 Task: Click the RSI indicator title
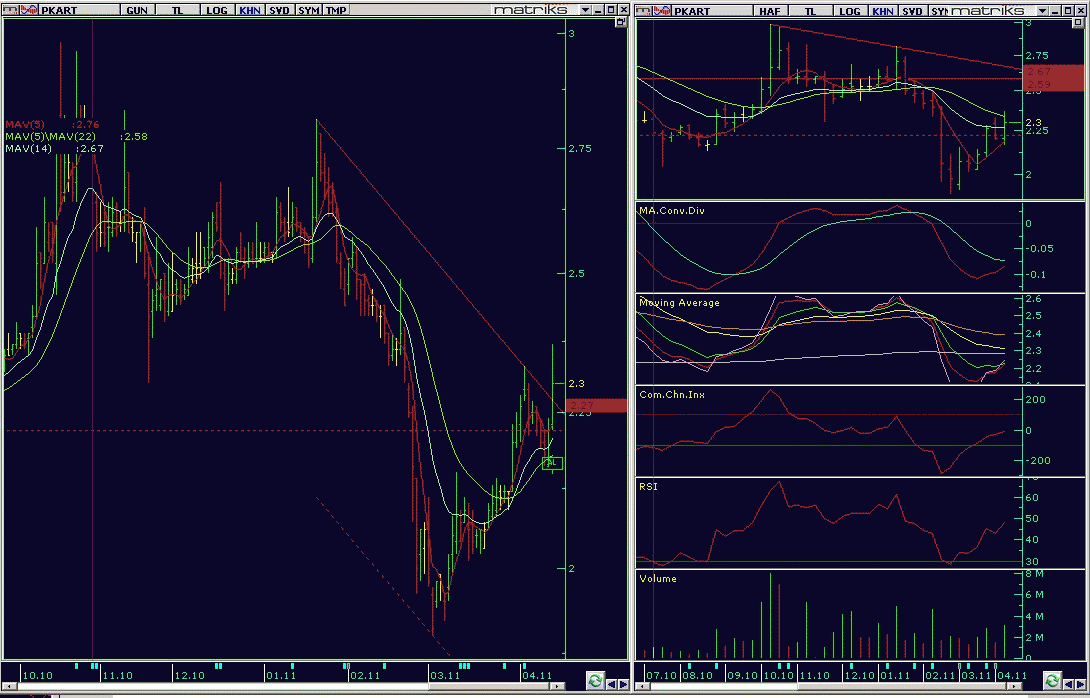648,486
